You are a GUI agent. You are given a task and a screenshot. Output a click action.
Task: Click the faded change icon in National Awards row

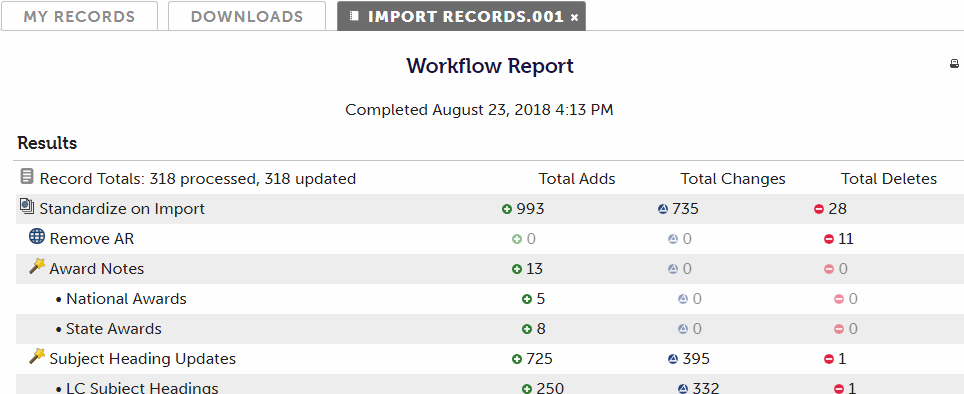coord(682,299)
